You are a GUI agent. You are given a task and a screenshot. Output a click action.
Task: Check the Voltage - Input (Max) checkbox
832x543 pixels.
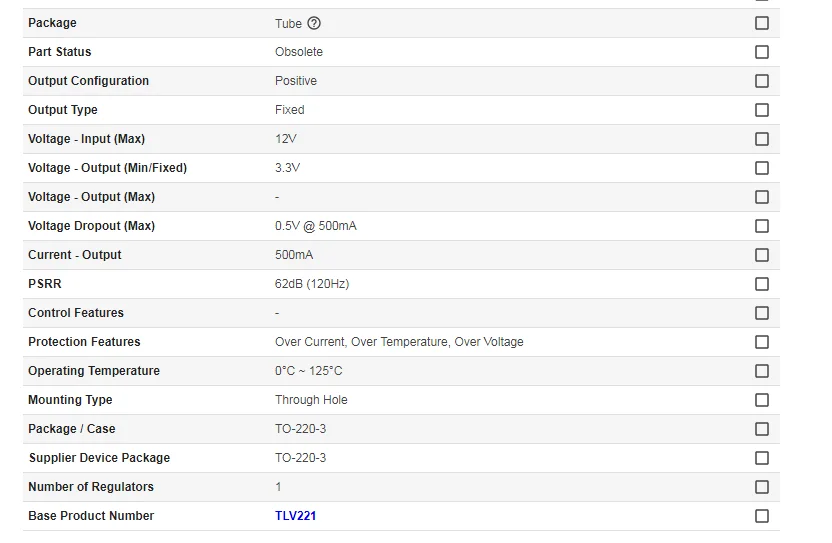point(762,139)
